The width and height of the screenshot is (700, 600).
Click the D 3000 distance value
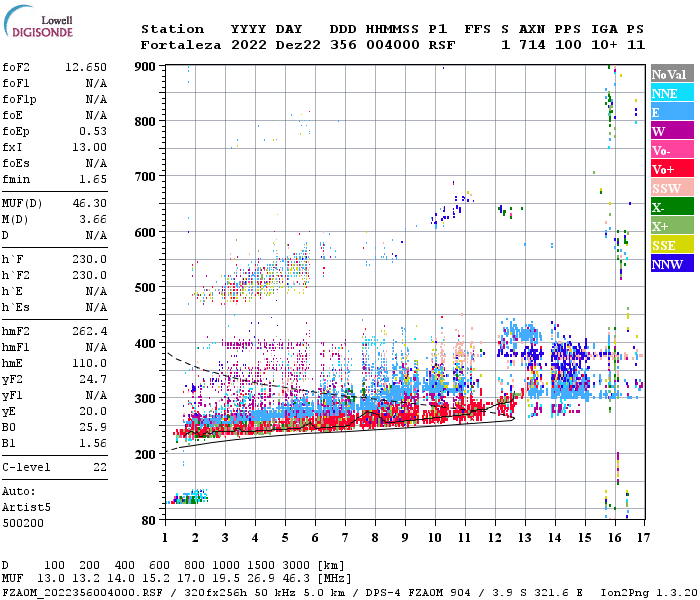[x=296, y=566]
